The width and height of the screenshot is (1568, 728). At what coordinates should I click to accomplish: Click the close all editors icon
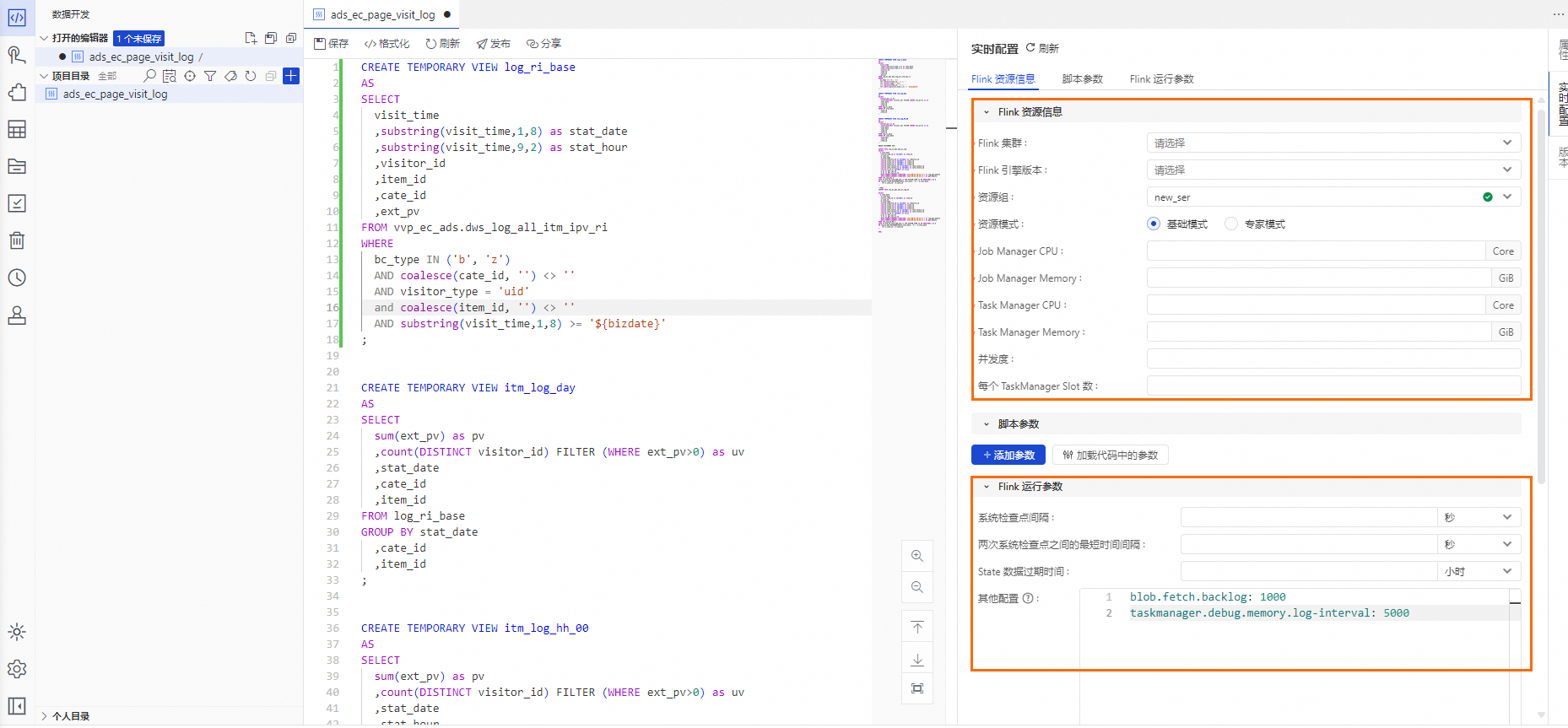(291, 38)
